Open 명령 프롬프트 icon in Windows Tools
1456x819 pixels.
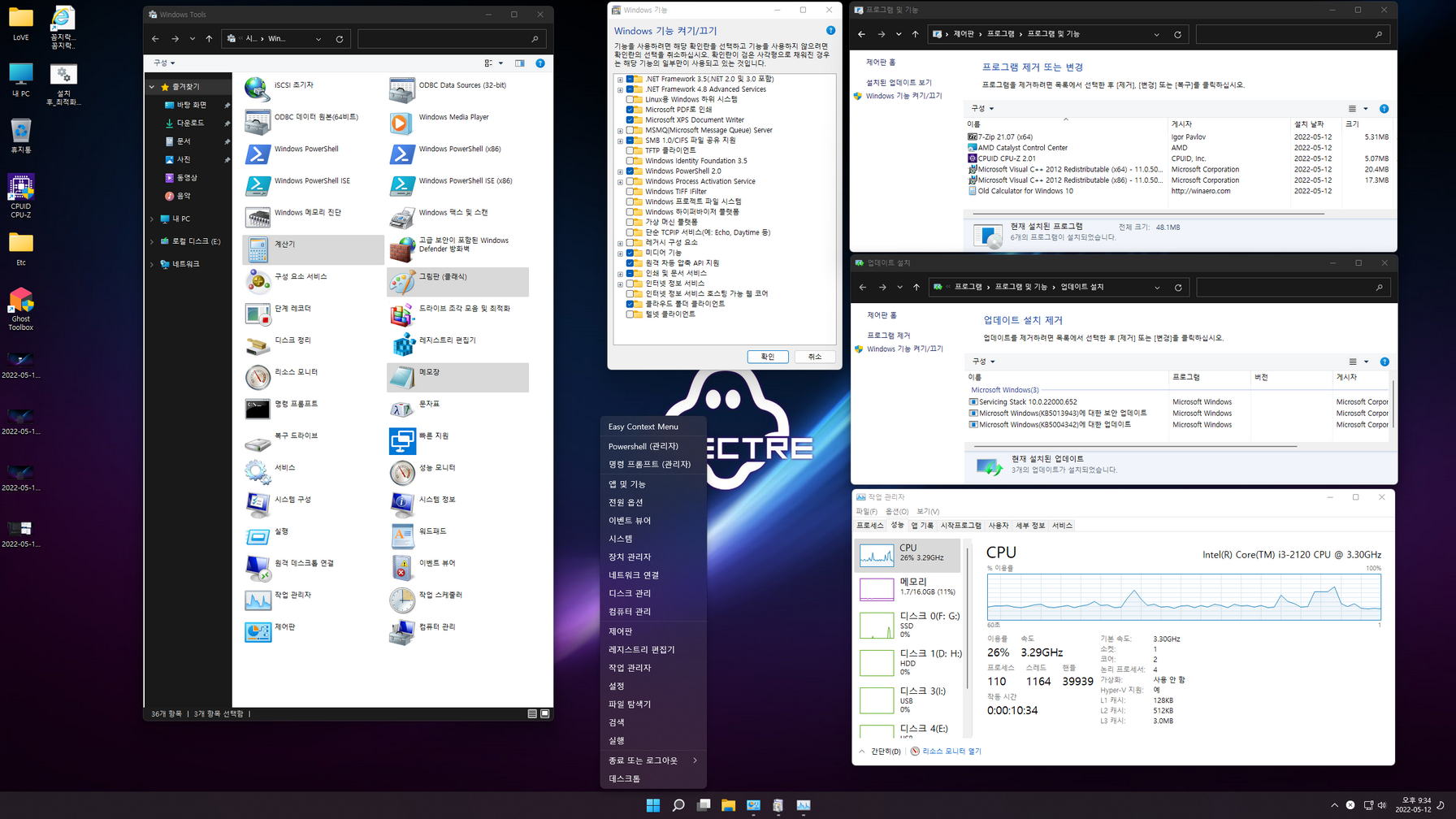tap(258, 408)
